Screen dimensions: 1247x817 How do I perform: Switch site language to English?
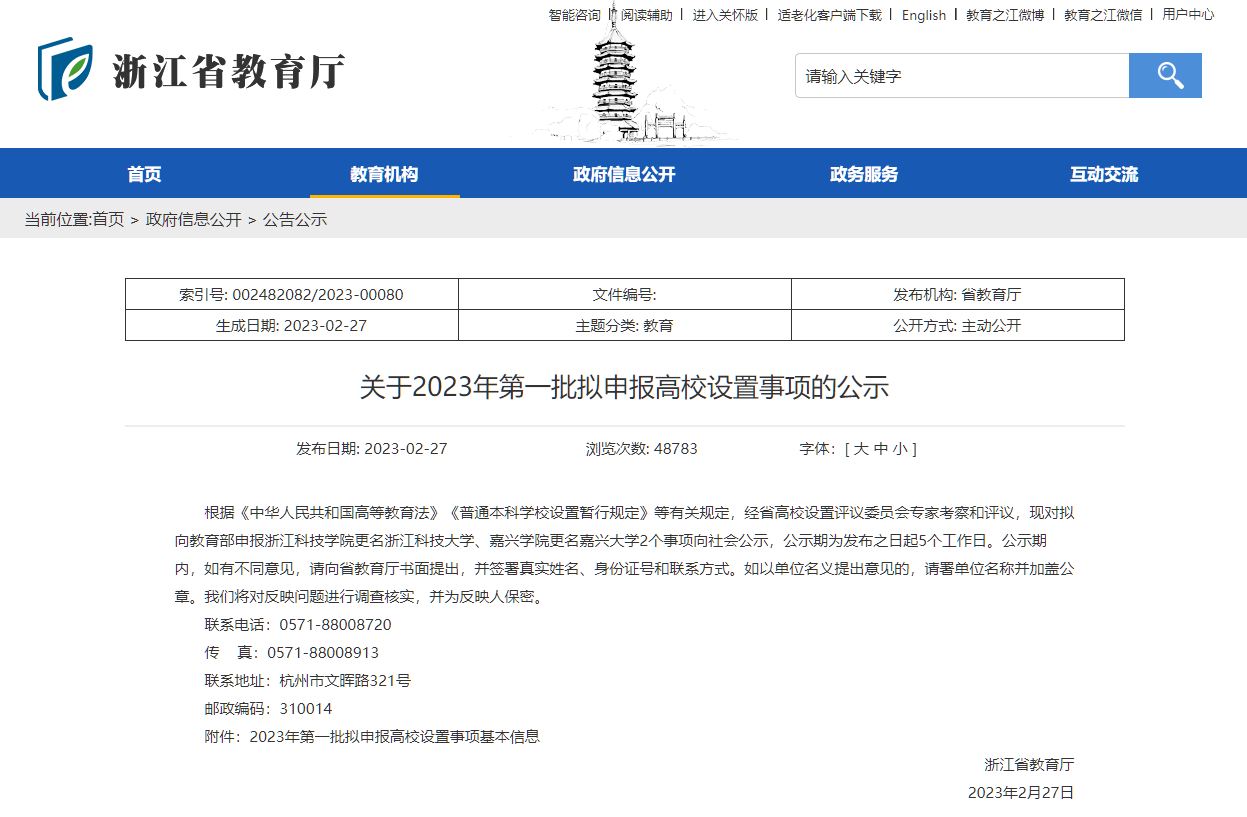[923, 15]
